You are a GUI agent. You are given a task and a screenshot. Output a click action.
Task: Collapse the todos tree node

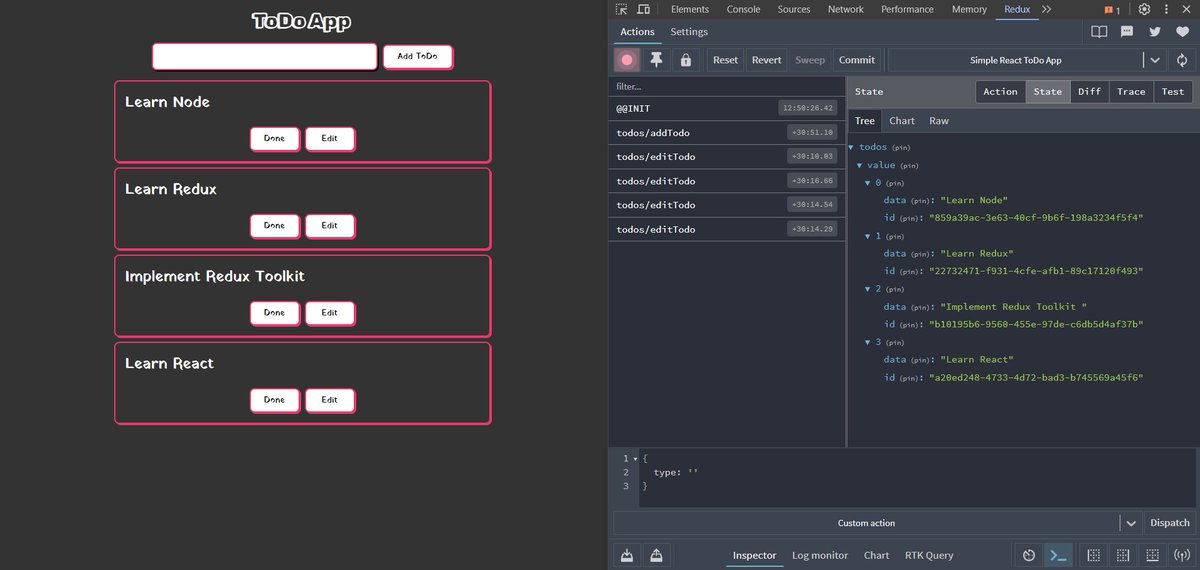[x=851, y=147]
